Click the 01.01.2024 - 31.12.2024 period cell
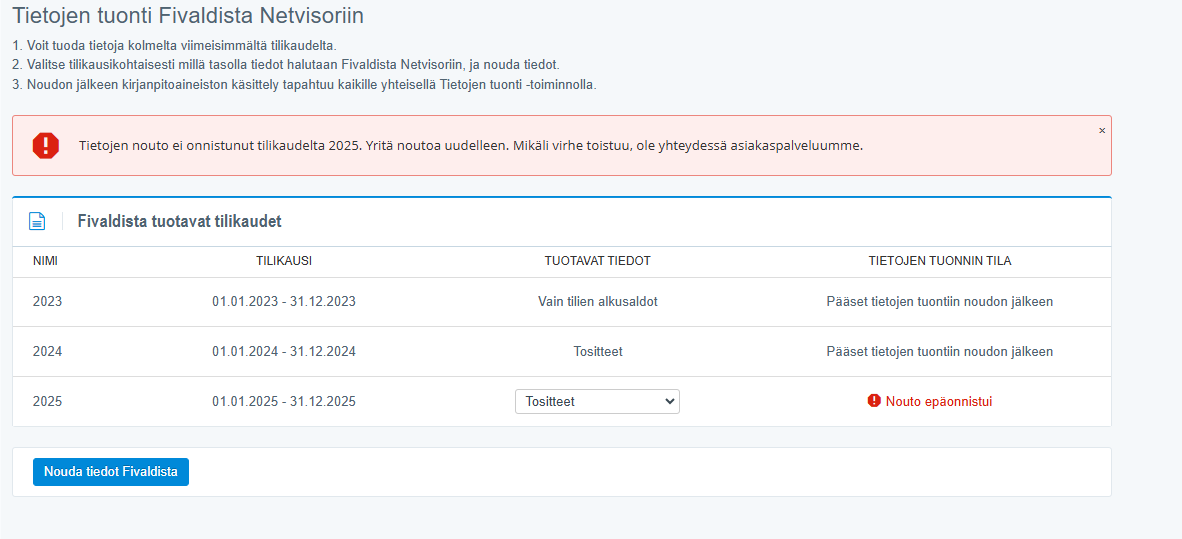 coord(284,351)
